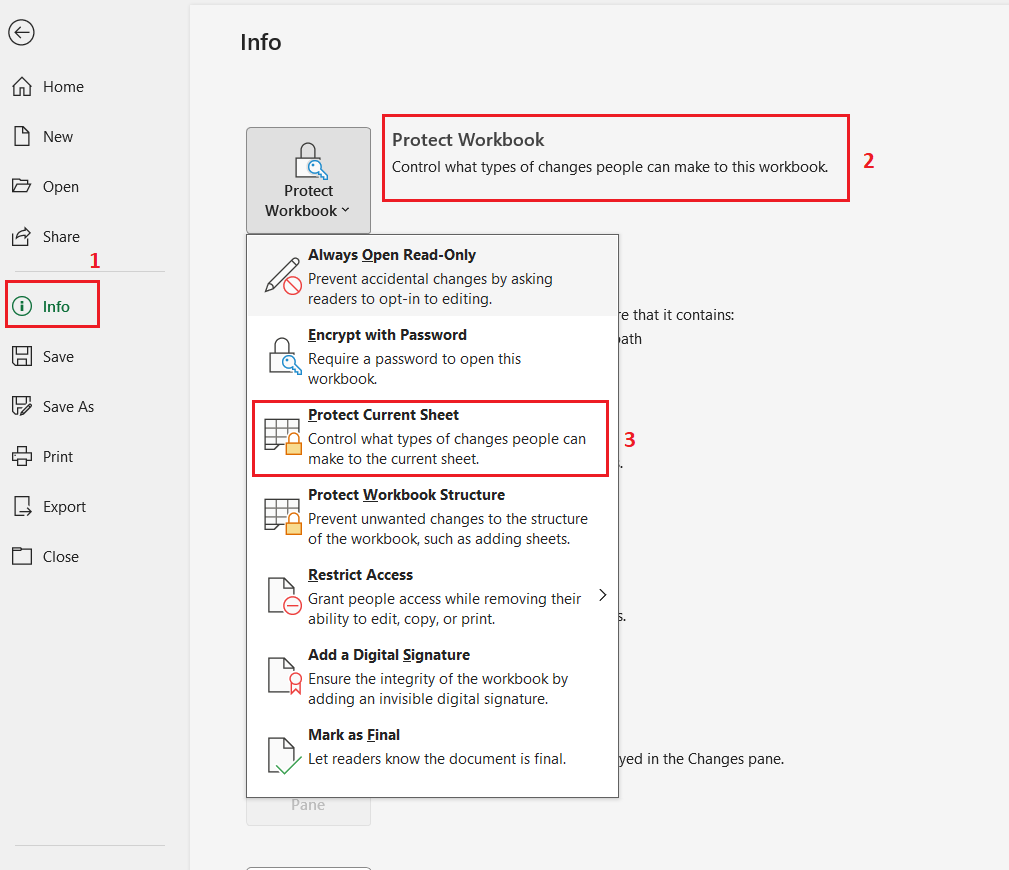
Task: Click the New document icon
Action: (22, 137)
